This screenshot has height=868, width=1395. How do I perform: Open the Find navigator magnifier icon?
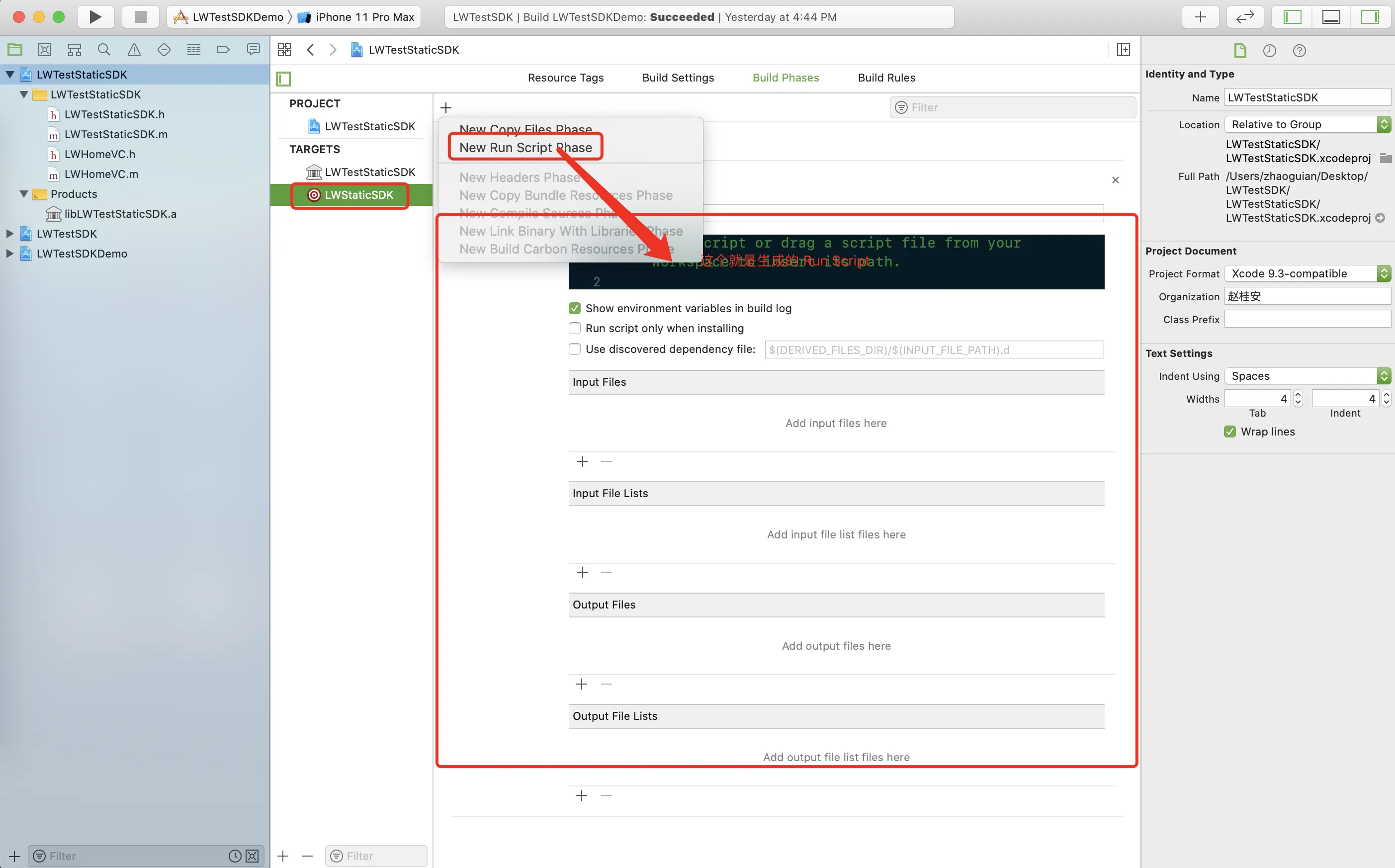coord(104,50)
